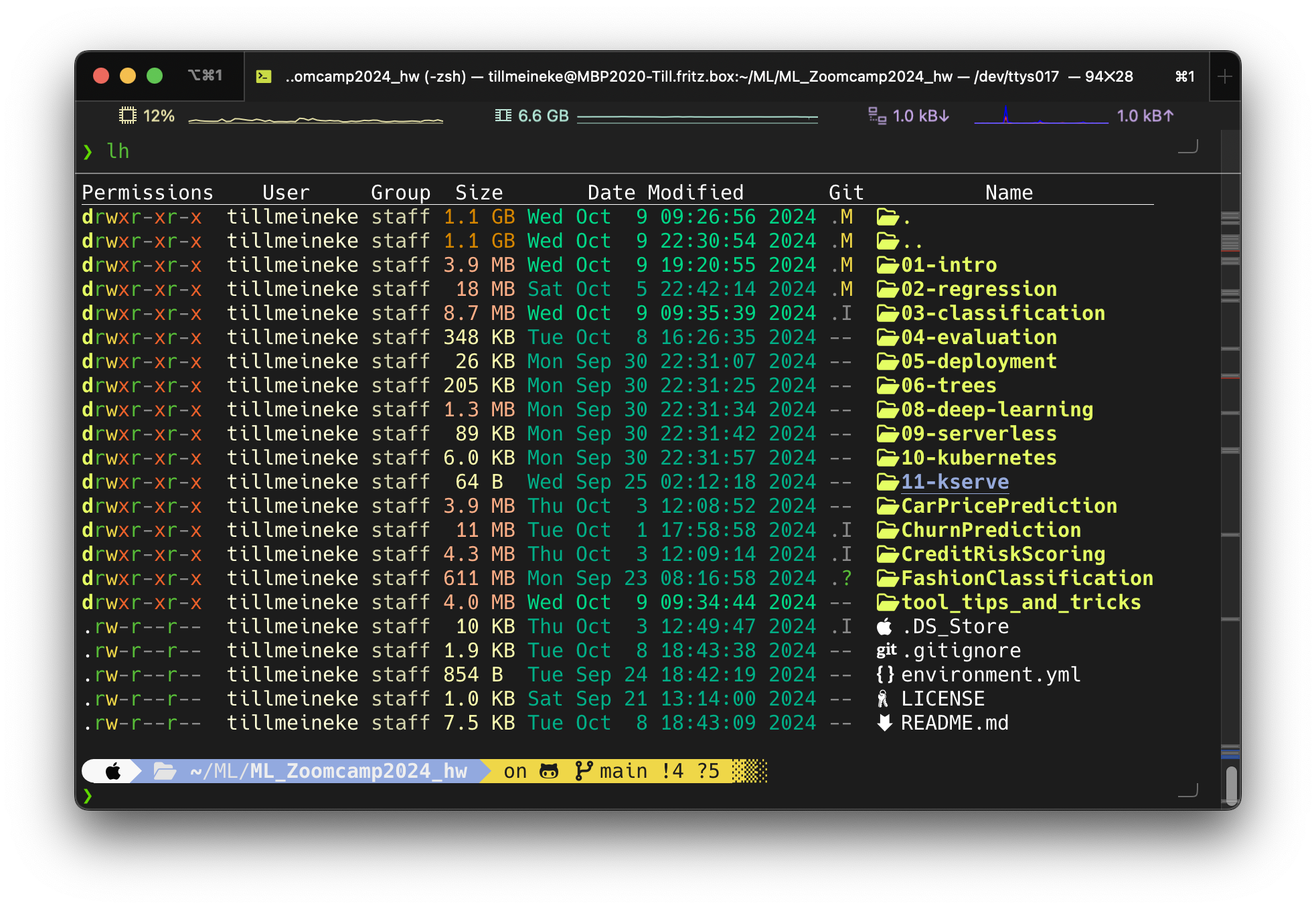
Task: Click the Date Modified column header
Action: click(665, 193)
